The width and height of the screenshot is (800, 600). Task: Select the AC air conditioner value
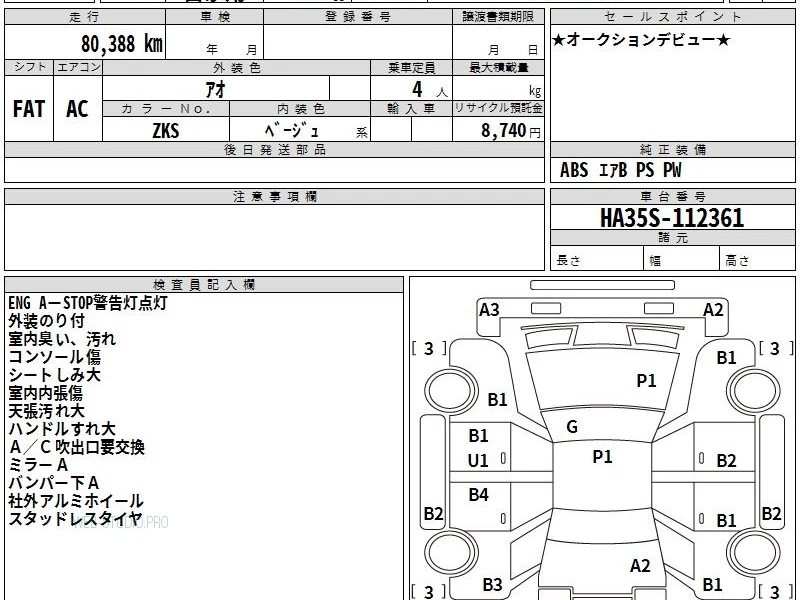78,109
